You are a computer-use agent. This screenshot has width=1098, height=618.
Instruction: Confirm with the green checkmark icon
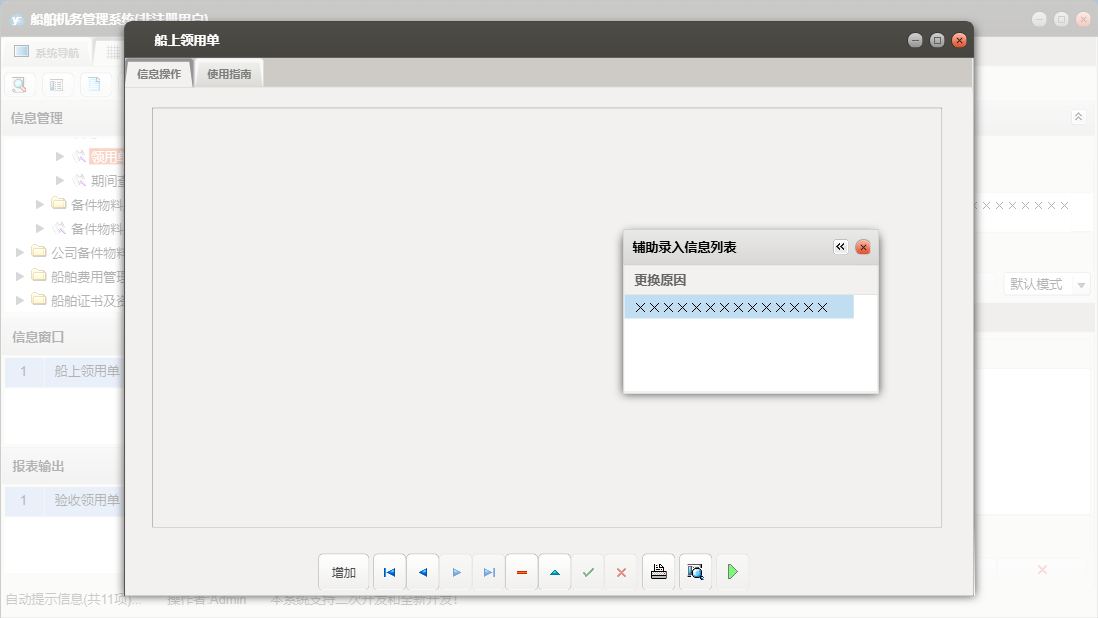pyautogui.click(x=588, y=572)
